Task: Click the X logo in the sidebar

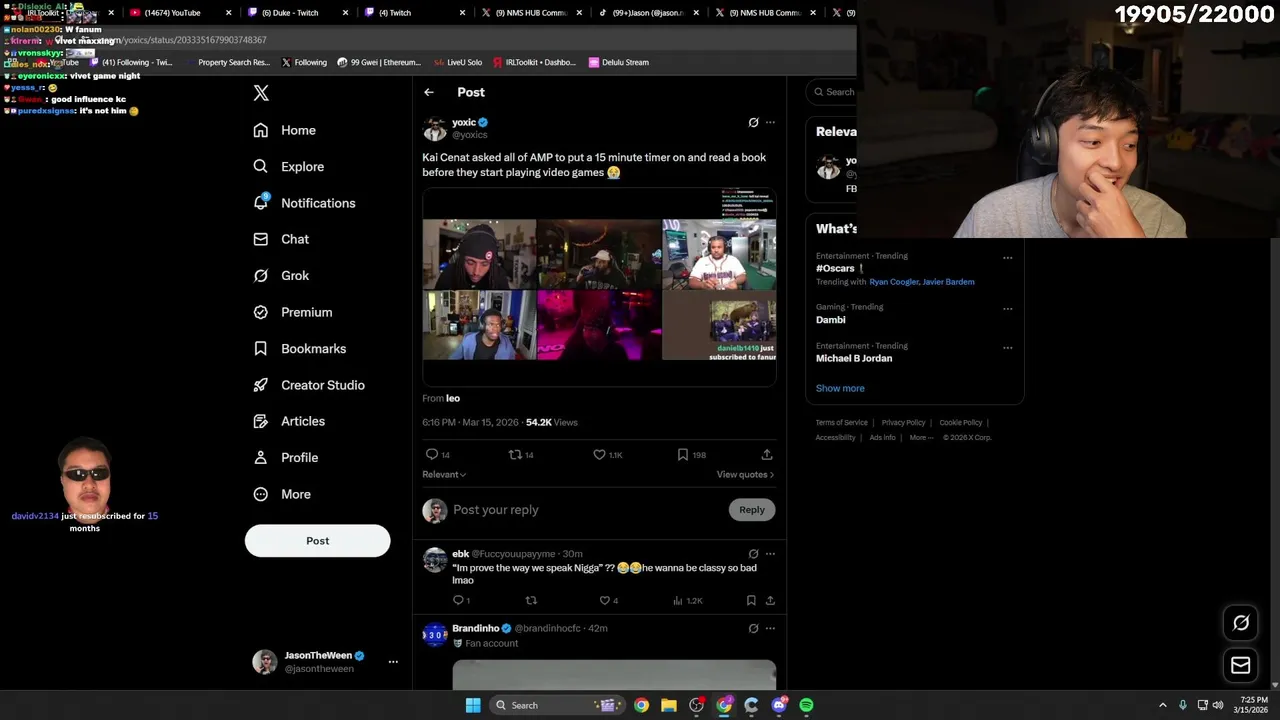Action: click(x=261, y=93)
